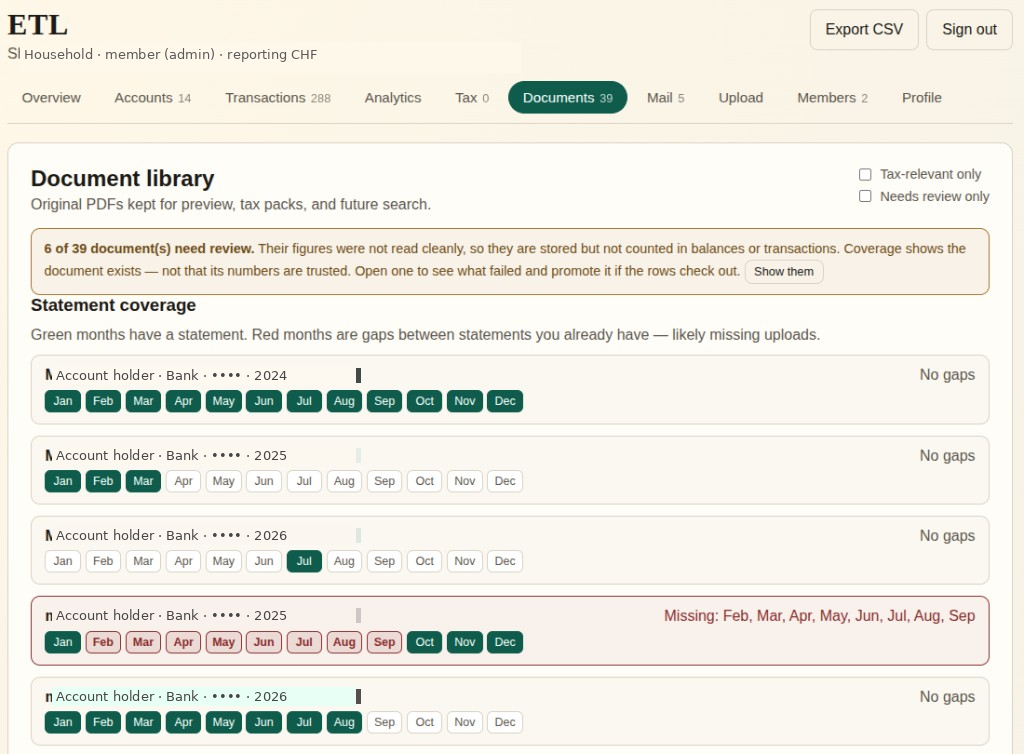The height and width of the screenshot is (754, 1024).
Task: Enable Tax-relevant only checkbox
Action: click(x=865, y=174)
